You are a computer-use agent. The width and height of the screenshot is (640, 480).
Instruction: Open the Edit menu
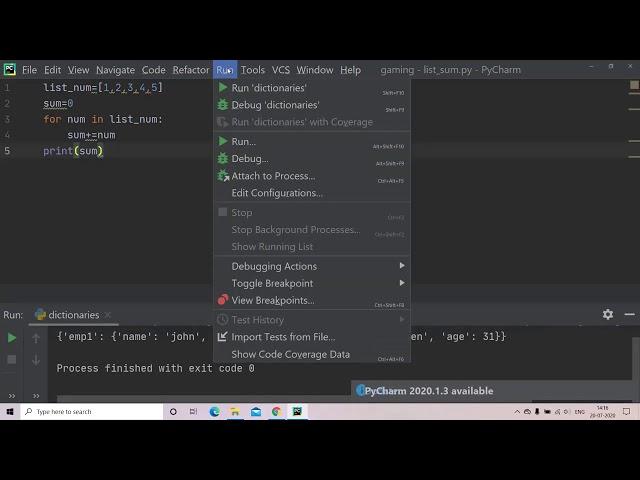coord(53,70)
